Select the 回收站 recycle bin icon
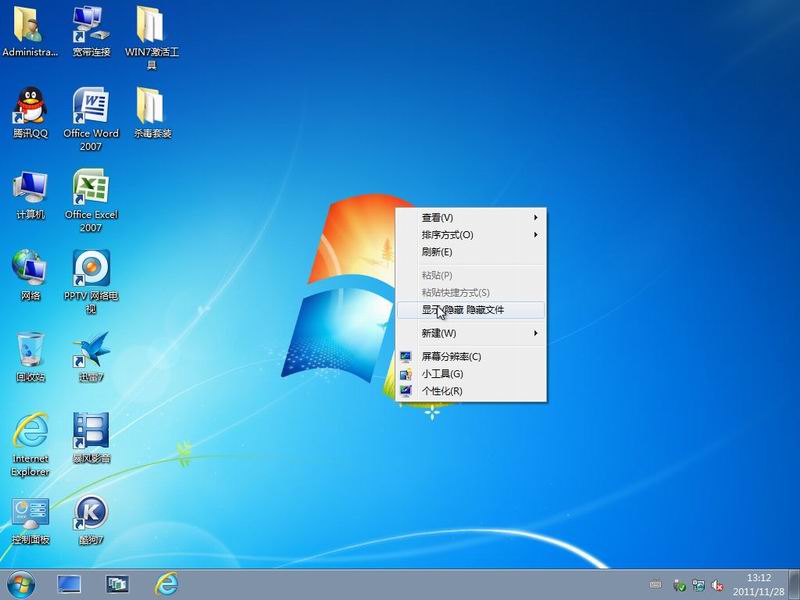The width and height of the screenshot is (800, 600). point(30,357)
